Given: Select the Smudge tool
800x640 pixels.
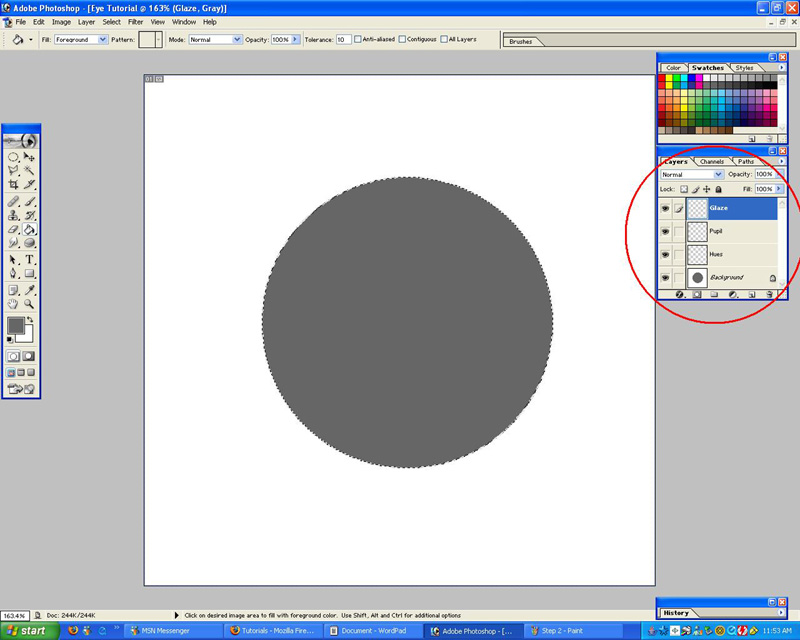Looking at the screenshot, I should pos(13,243).
